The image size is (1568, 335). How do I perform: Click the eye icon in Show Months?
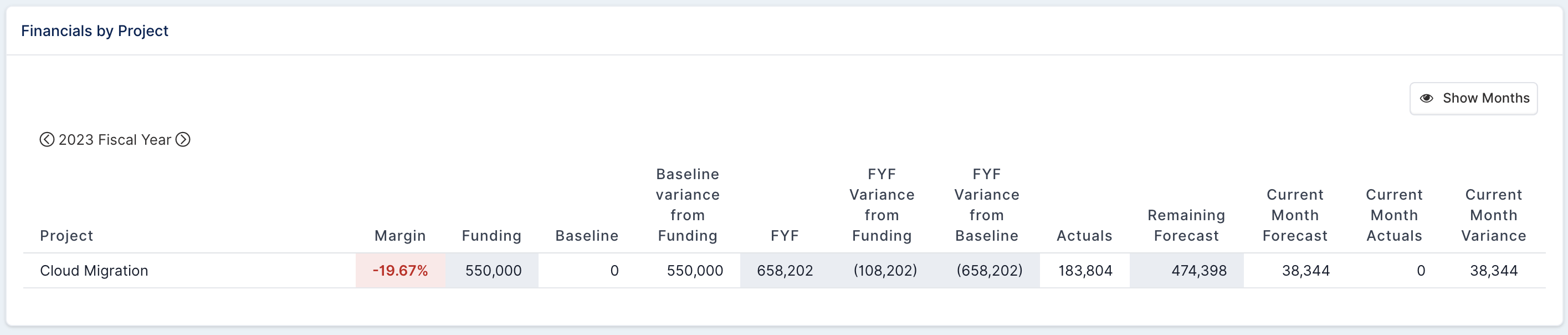click(x=1426, y=98)
